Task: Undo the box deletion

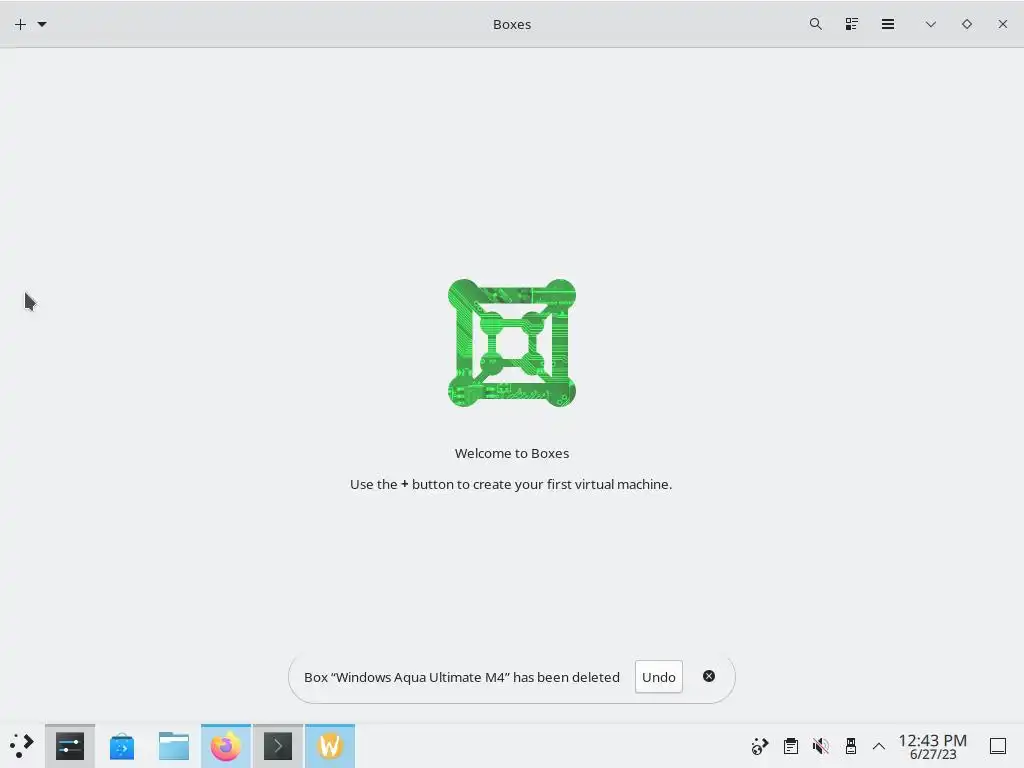Action: 658,677
